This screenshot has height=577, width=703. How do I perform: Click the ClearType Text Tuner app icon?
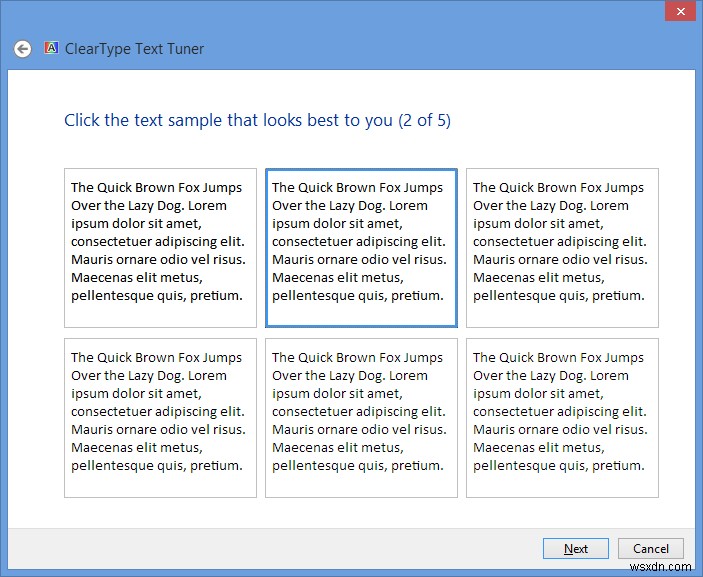tap(51, 48)
